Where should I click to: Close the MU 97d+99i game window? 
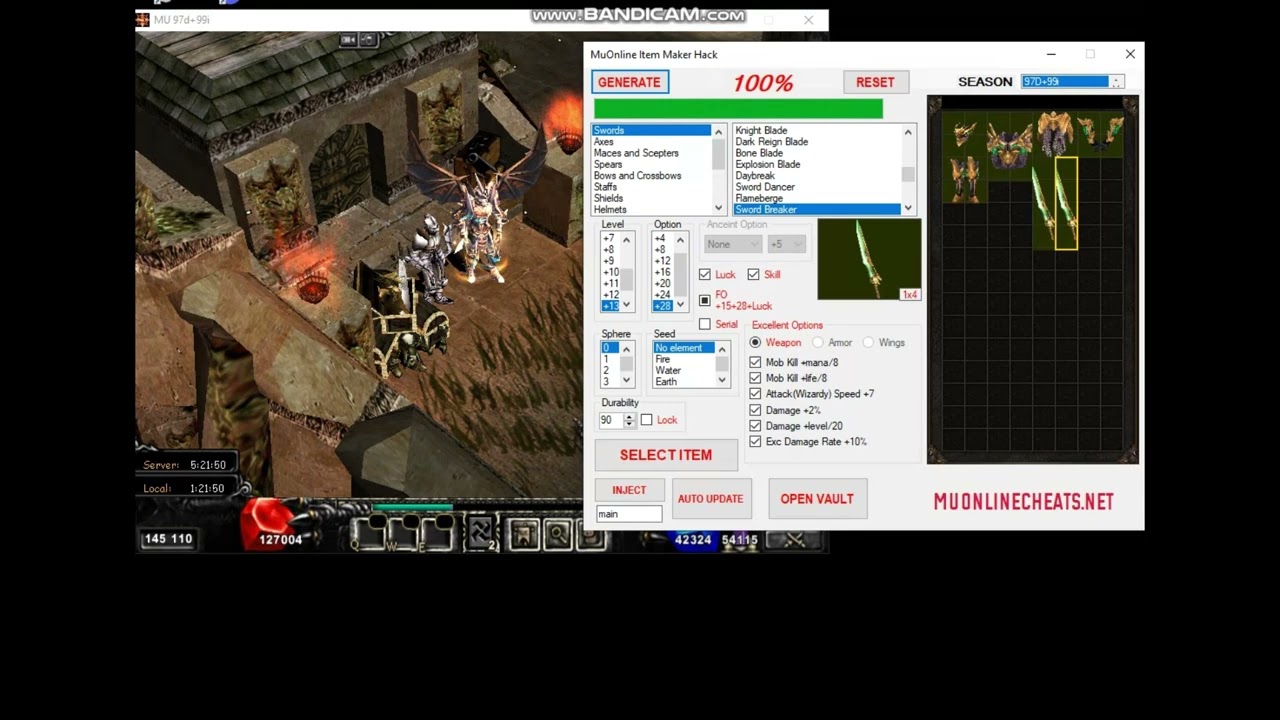click(x=808, y=19)
